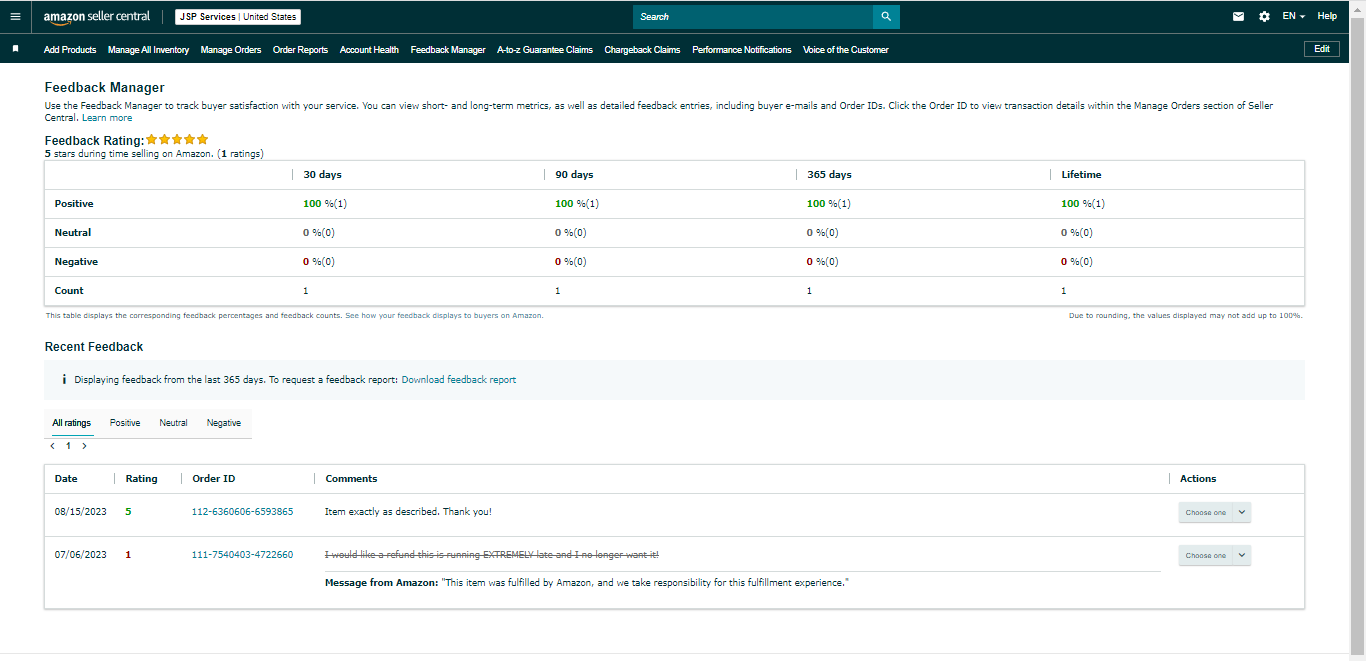Open Manage All Inventory

coord(148,49)
